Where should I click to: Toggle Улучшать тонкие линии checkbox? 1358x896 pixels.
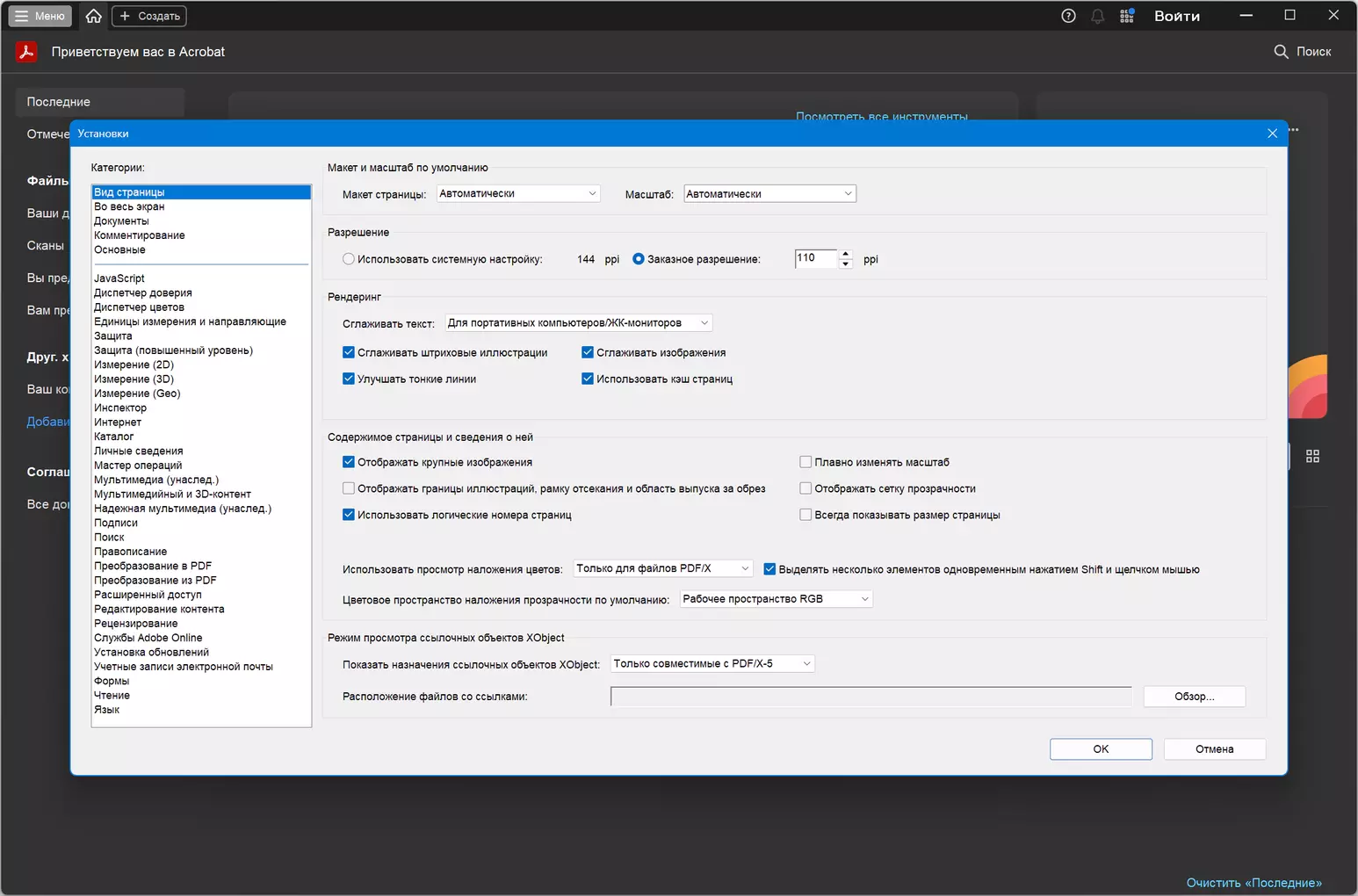click(x=349, y=379)
